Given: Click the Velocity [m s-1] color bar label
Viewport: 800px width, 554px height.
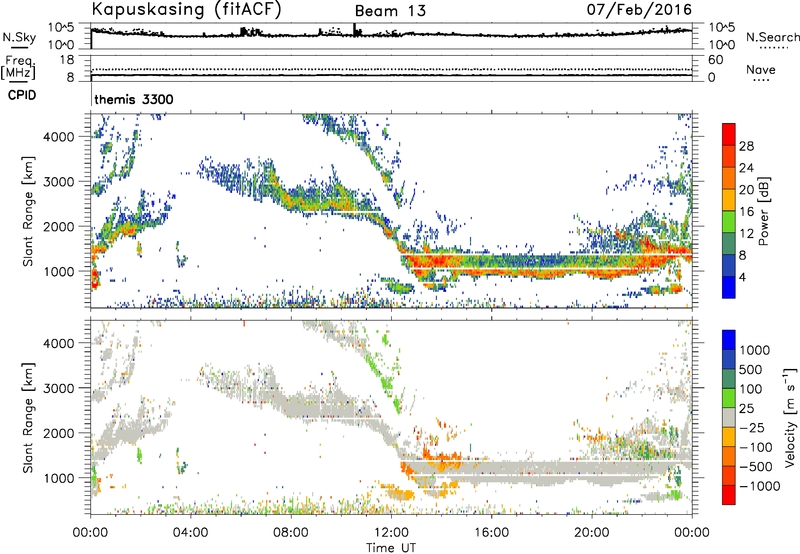Looking at the screenshot, I should point(790,417).
